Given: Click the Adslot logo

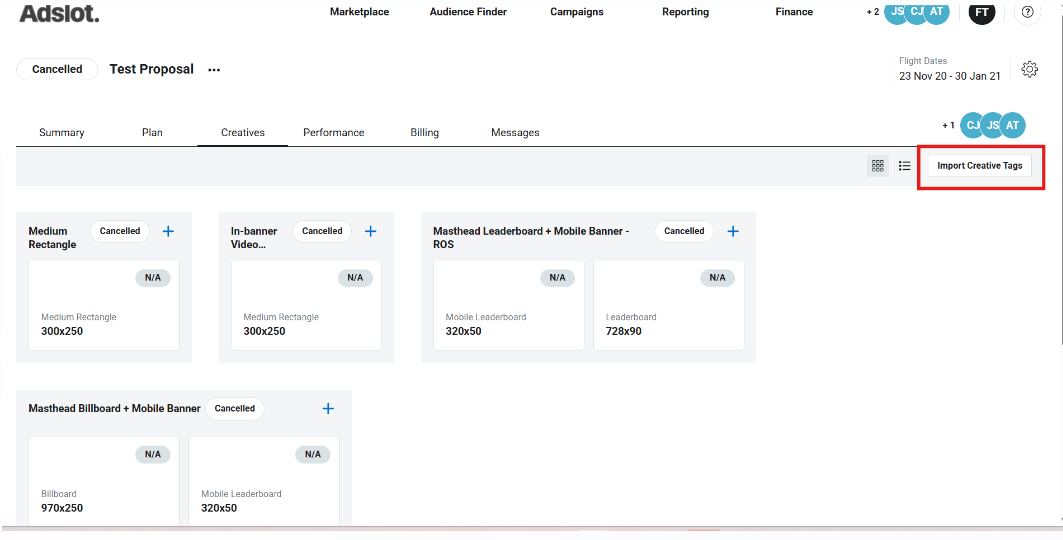Looking at the screenshot, I should click(x=59, y=13).
